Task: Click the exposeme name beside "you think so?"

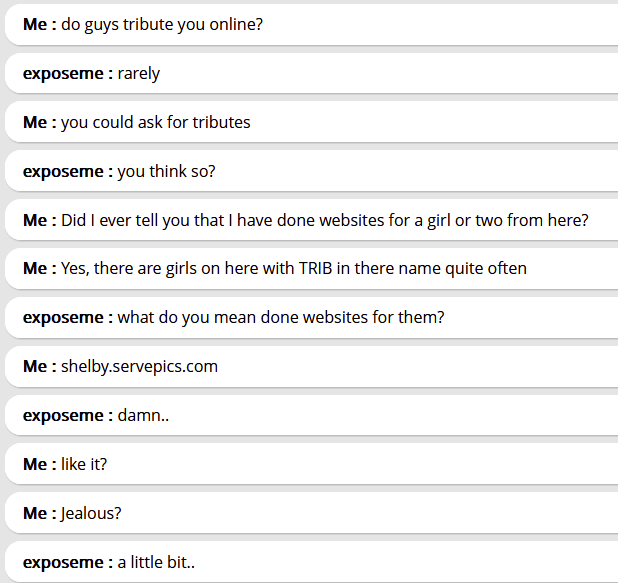Action: click(x=62, y=171)
